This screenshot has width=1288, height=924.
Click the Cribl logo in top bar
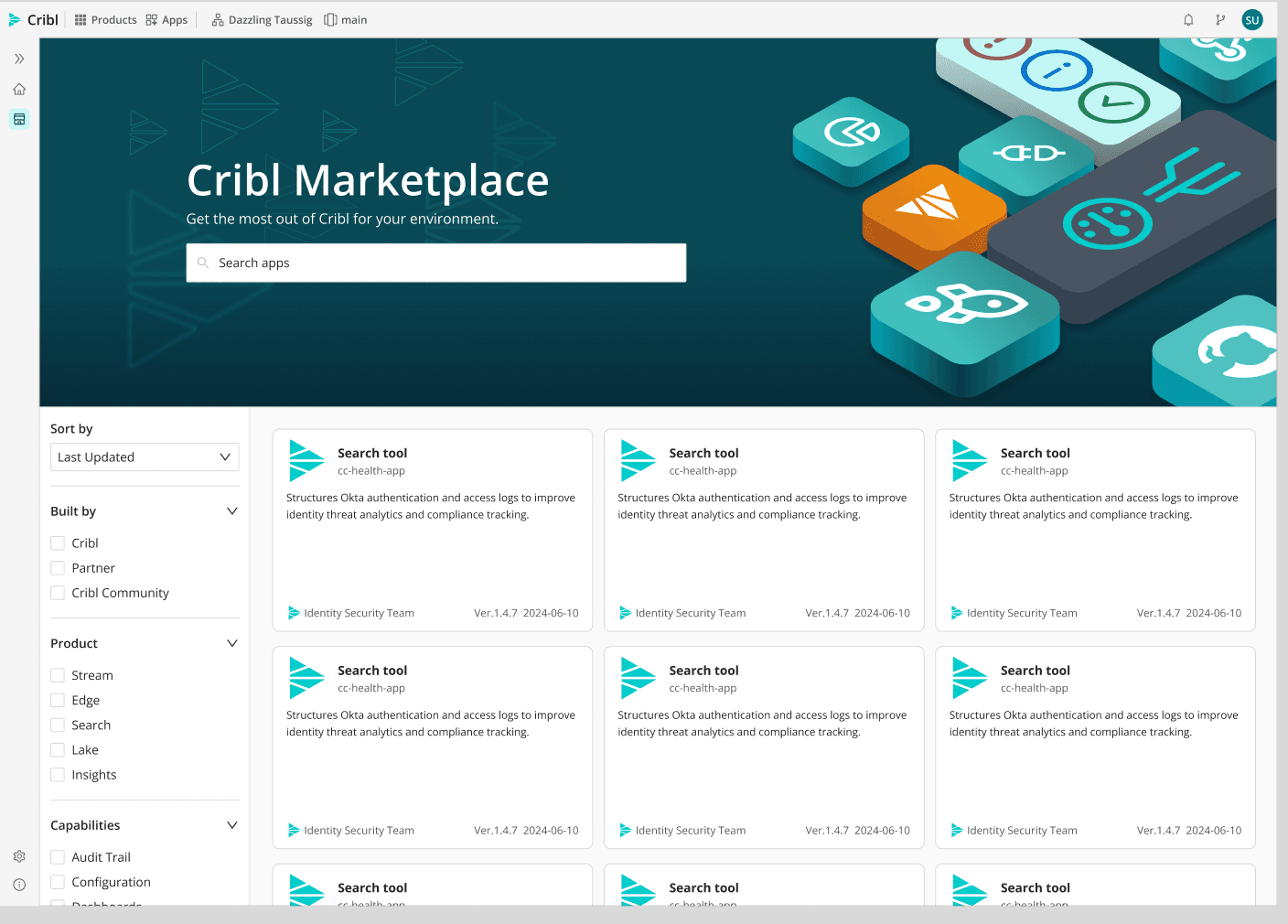coord(33,19)
